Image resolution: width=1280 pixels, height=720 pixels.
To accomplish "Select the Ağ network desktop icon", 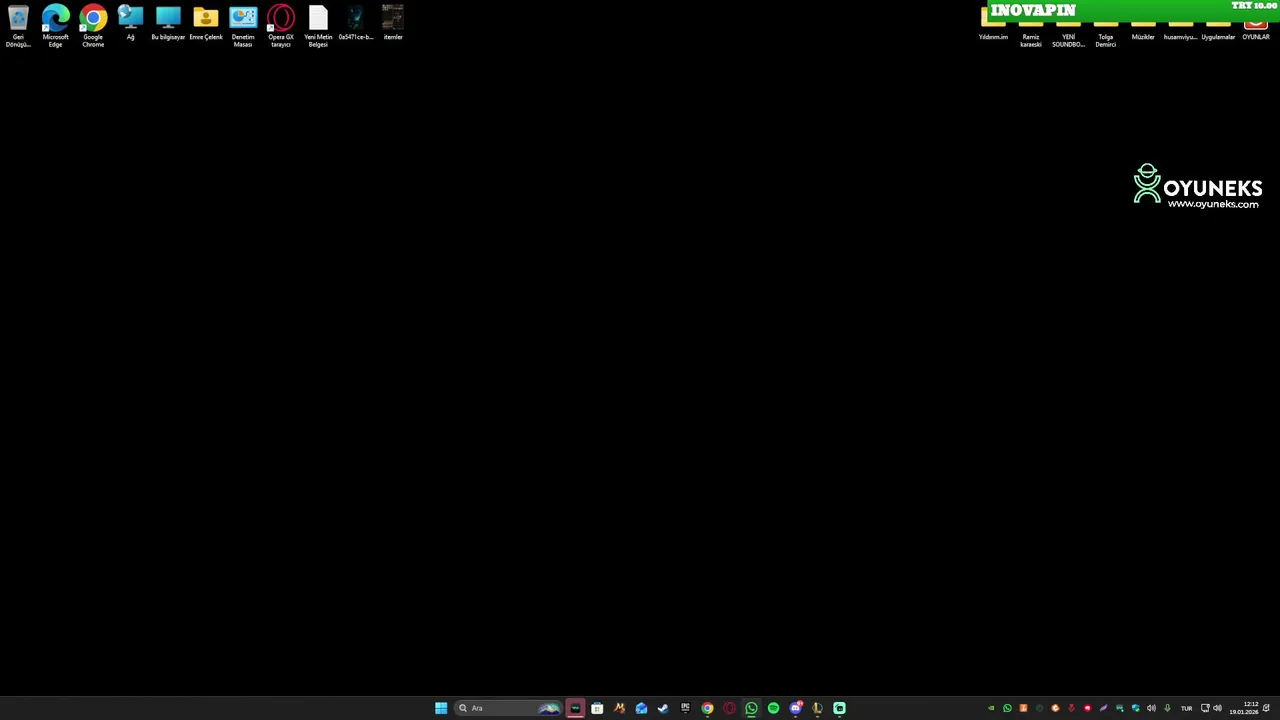I will click(x=130, y=24).
